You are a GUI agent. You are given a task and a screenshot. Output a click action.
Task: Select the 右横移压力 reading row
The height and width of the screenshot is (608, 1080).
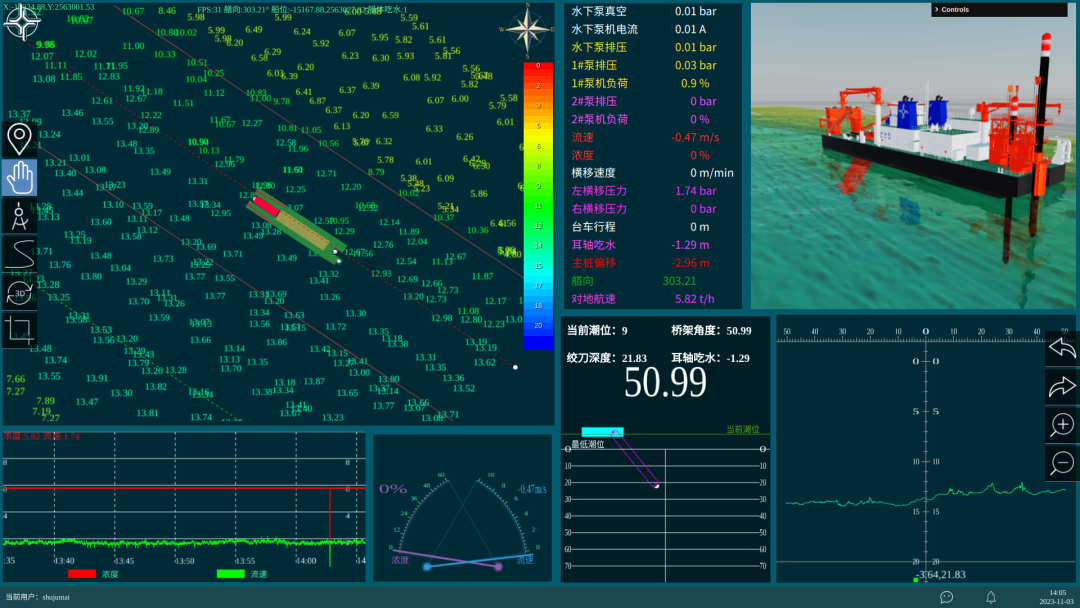point(652,209)
